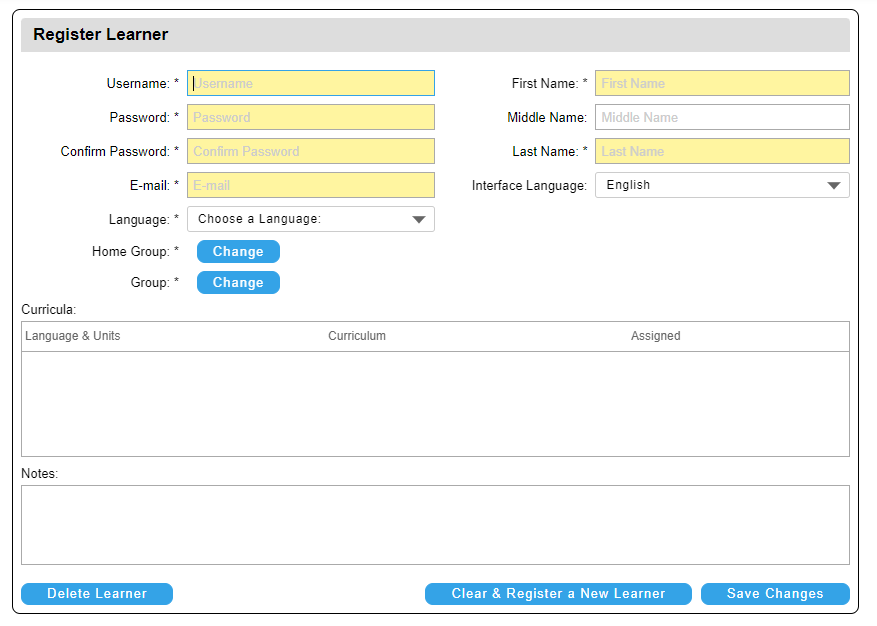Click Change next to Home Group
The width and height of the screenshot is (877, 626).
238,251
